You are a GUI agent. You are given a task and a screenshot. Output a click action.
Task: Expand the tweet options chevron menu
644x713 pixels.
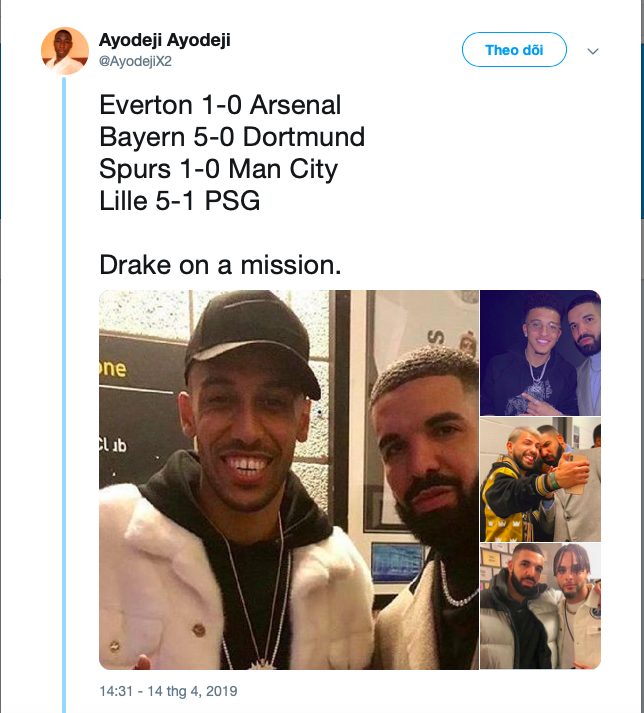point(593,50)
